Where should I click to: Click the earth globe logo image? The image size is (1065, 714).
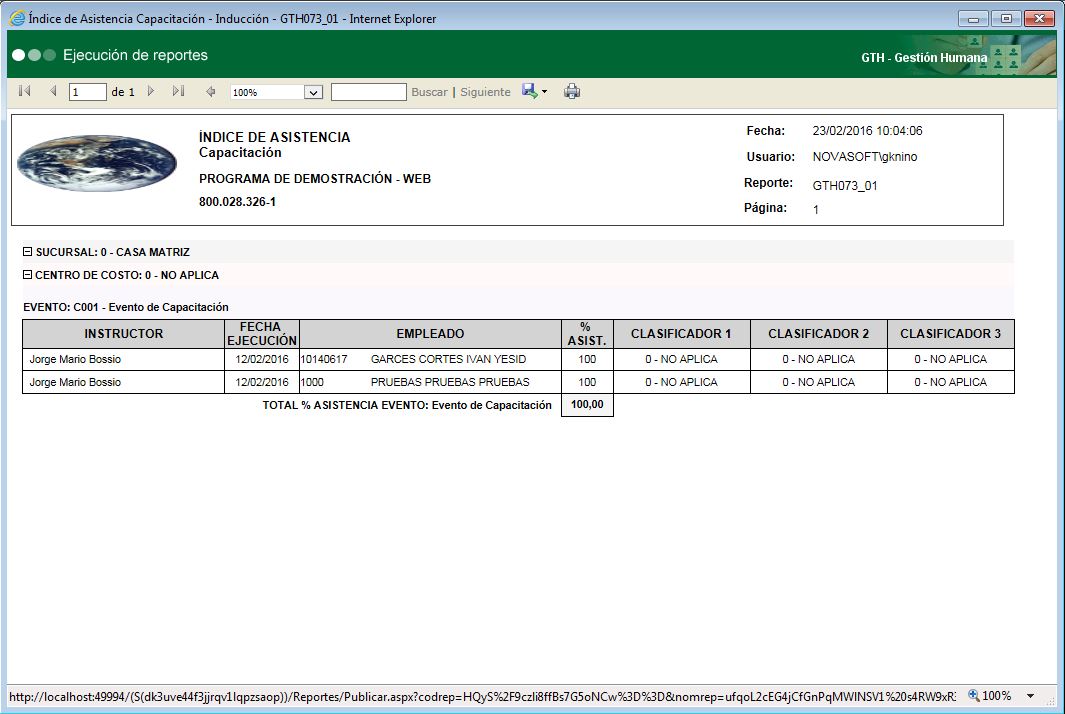tap(97, 162)
